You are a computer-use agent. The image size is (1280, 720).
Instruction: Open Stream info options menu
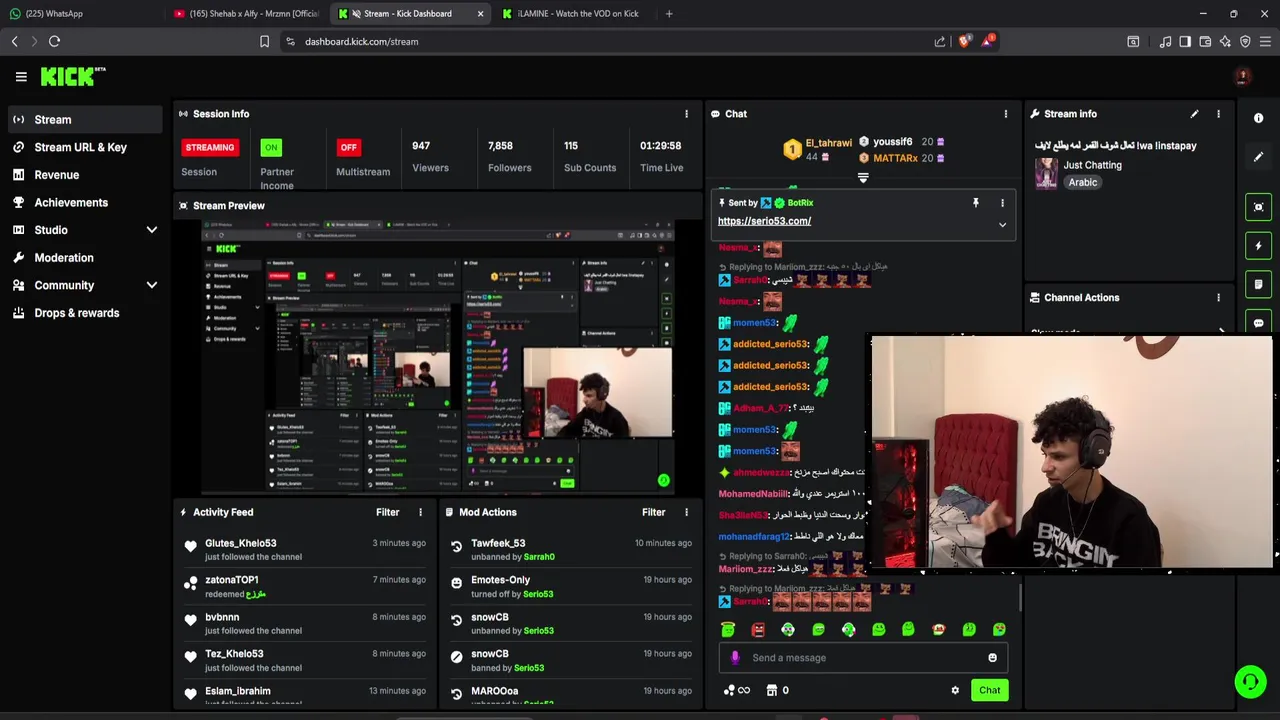(1218, 114)
